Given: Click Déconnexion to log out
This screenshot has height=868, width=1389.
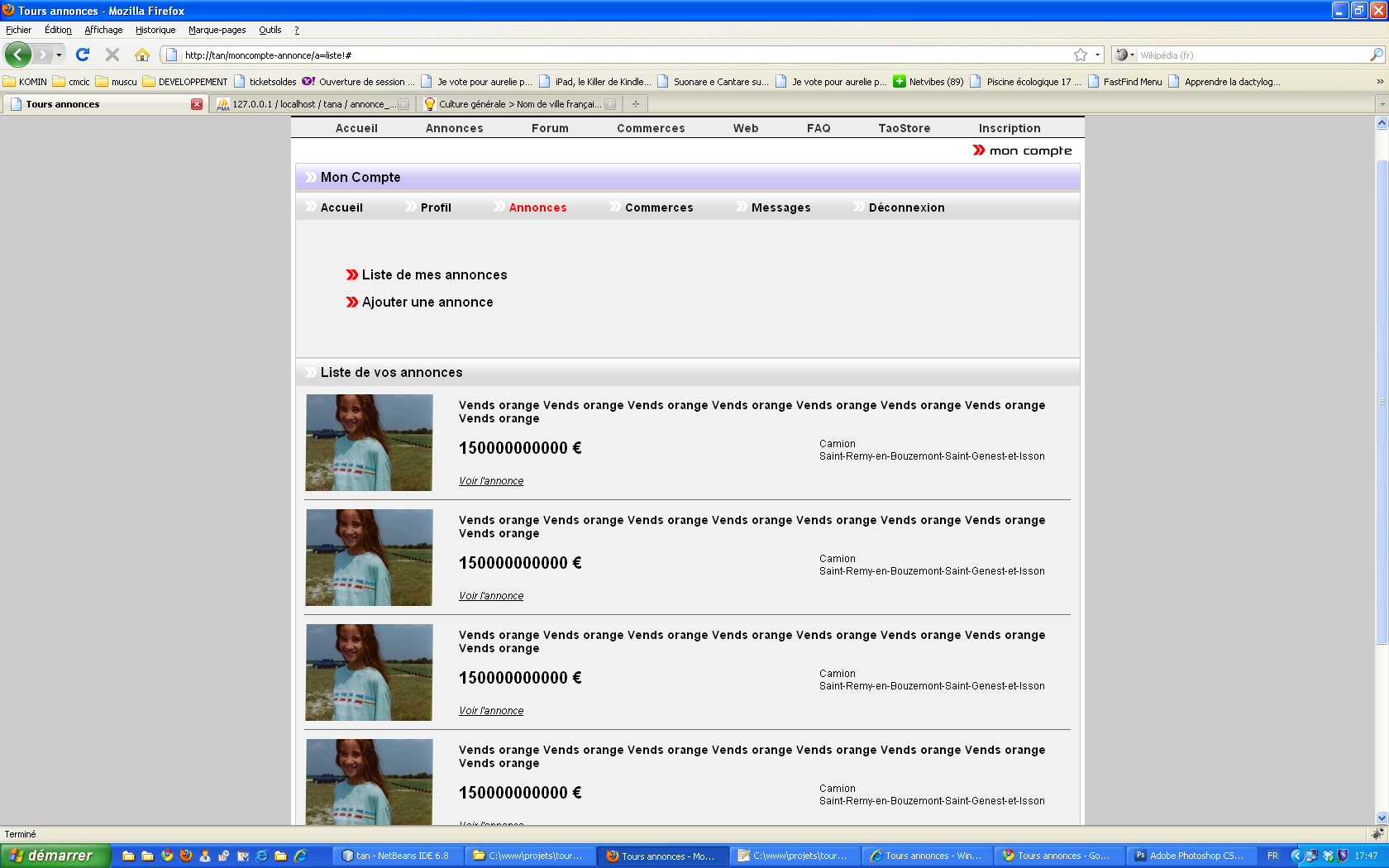Looking at the screenshot, I should point(906,207).
